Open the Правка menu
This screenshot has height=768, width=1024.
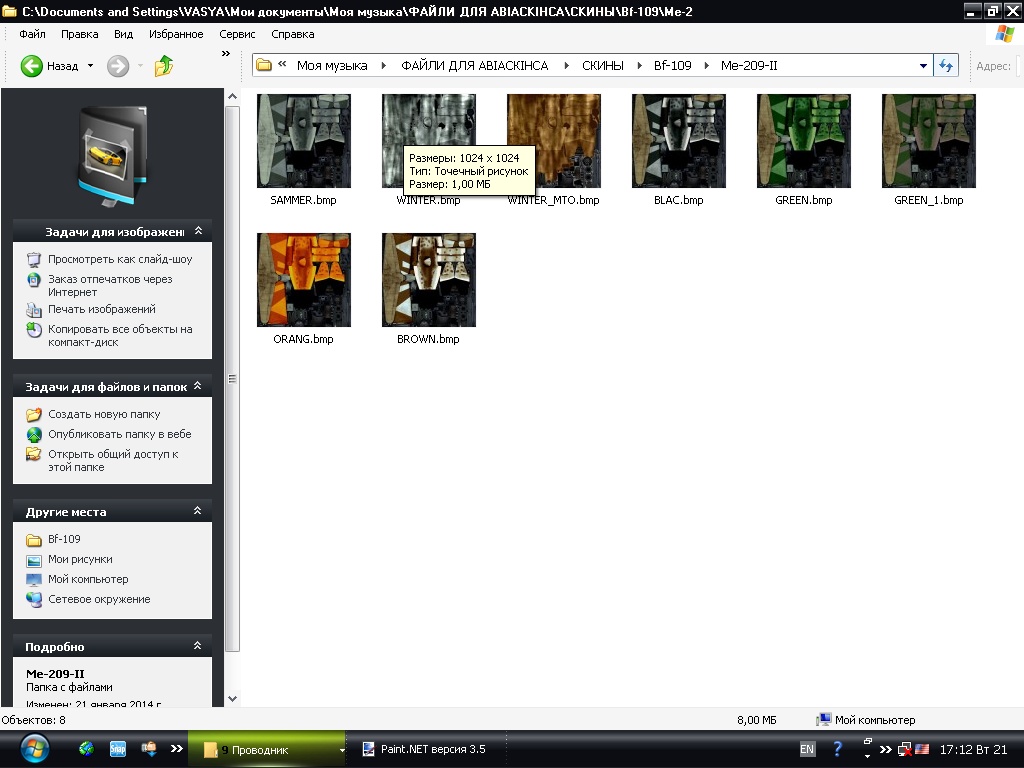[80, 34]
